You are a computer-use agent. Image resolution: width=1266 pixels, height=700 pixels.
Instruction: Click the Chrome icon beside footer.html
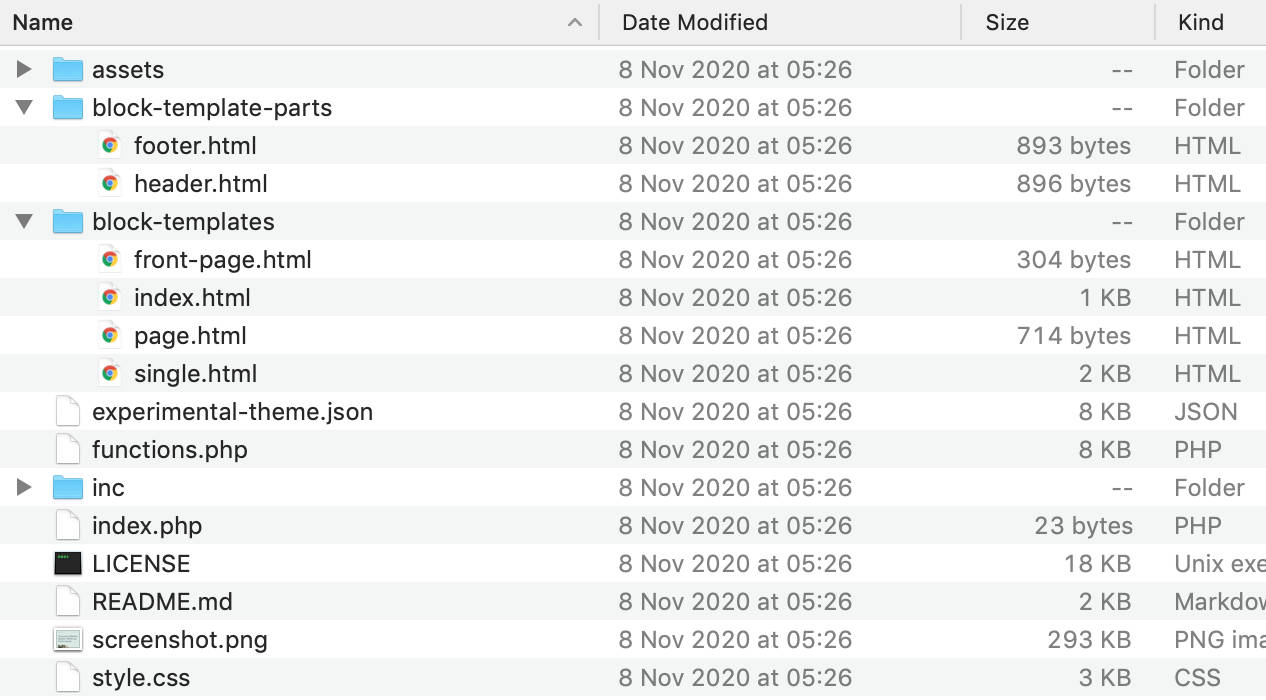(x=110, y=146)
